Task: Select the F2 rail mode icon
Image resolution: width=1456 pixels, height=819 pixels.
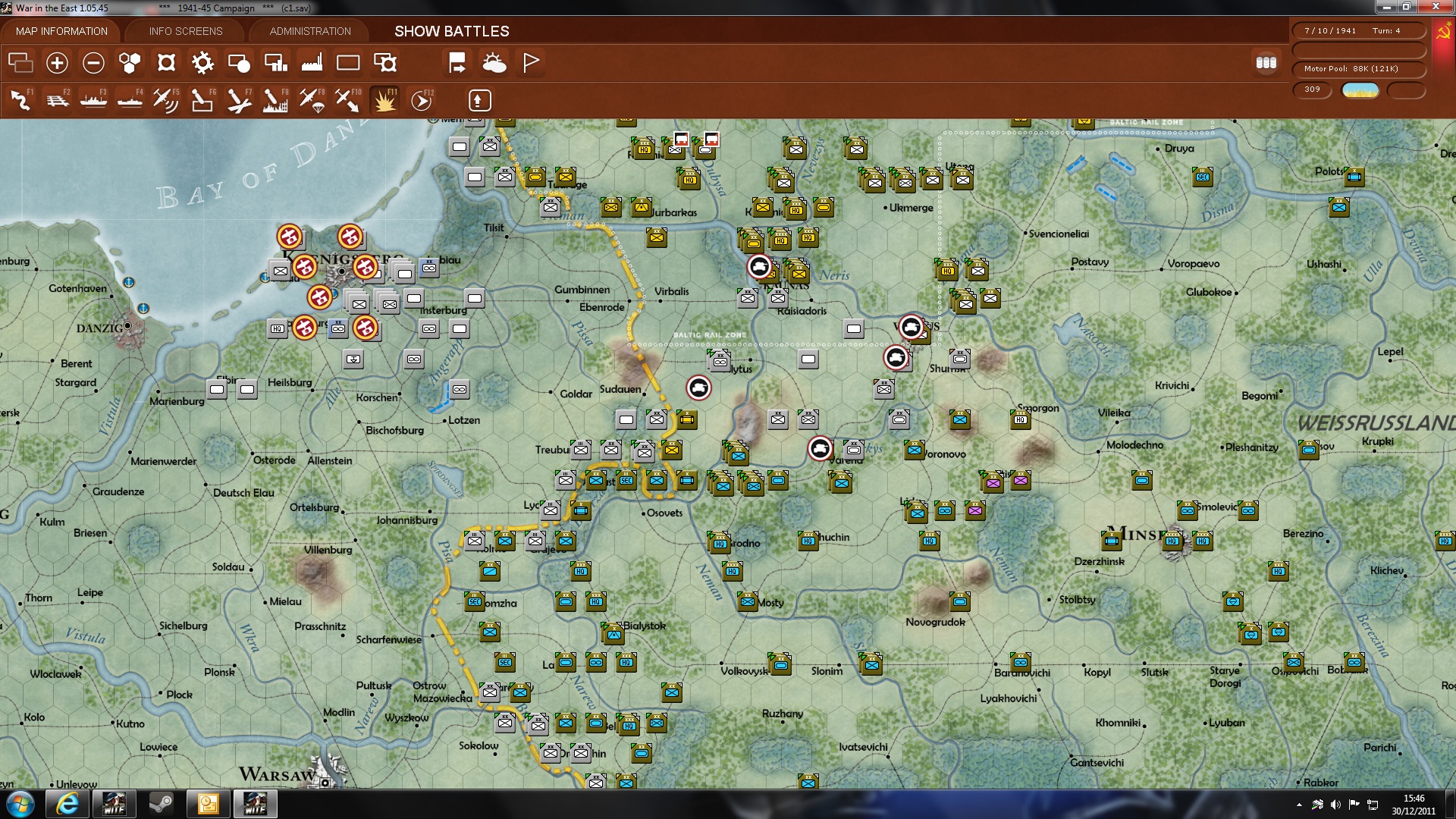Action: point(57,100)
